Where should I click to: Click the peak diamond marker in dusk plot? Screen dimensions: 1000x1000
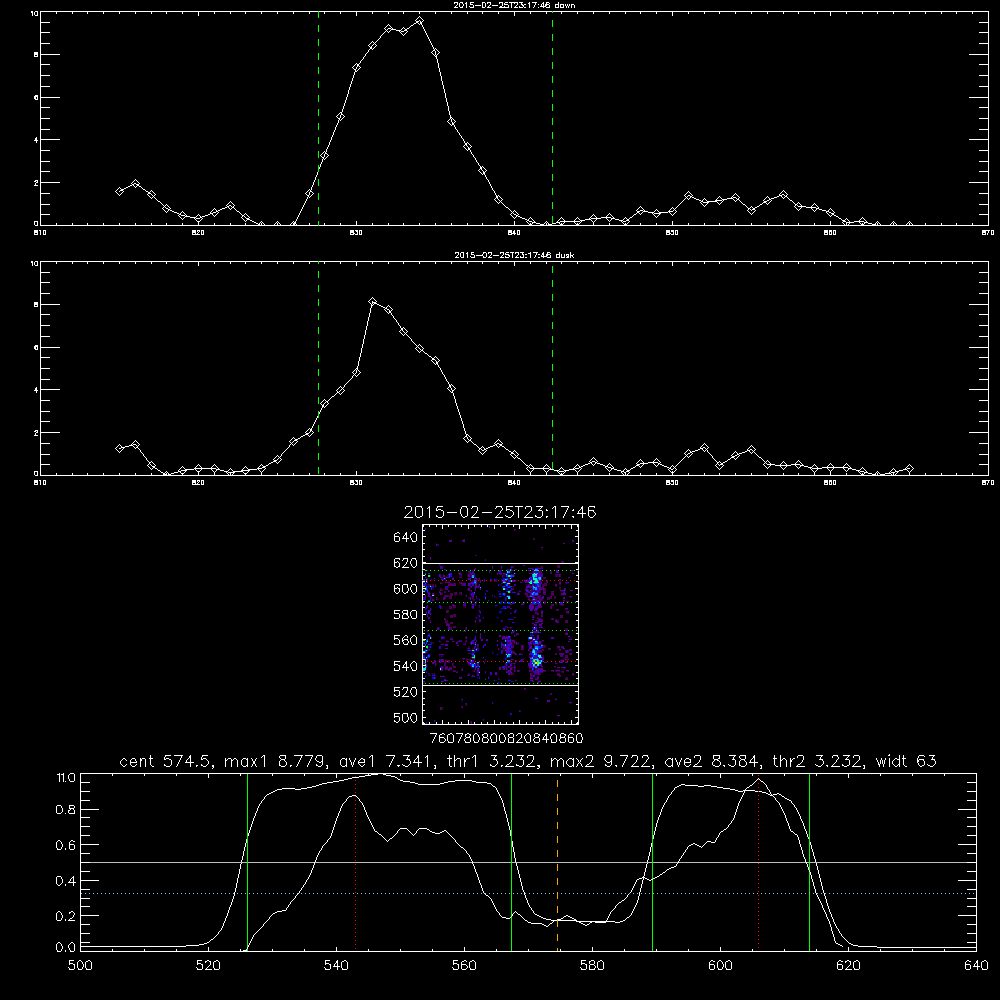coord(372,302)
